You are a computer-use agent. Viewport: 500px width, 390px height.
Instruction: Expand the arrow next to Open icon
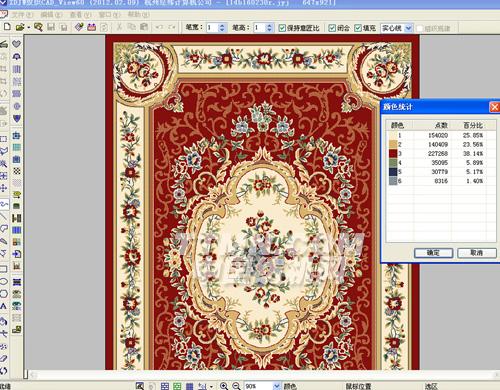coord(29,27)
